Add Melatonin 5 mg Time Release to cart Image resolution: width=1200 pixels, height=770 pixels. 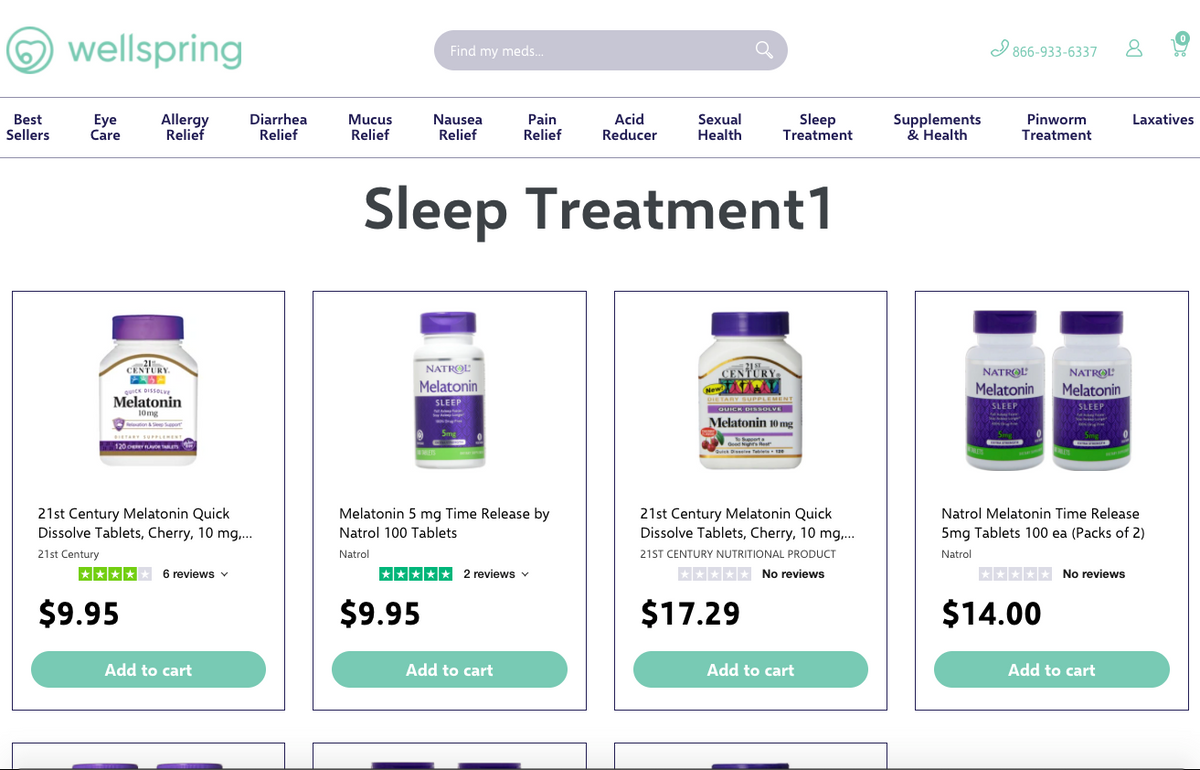click(x=449, y=670)
